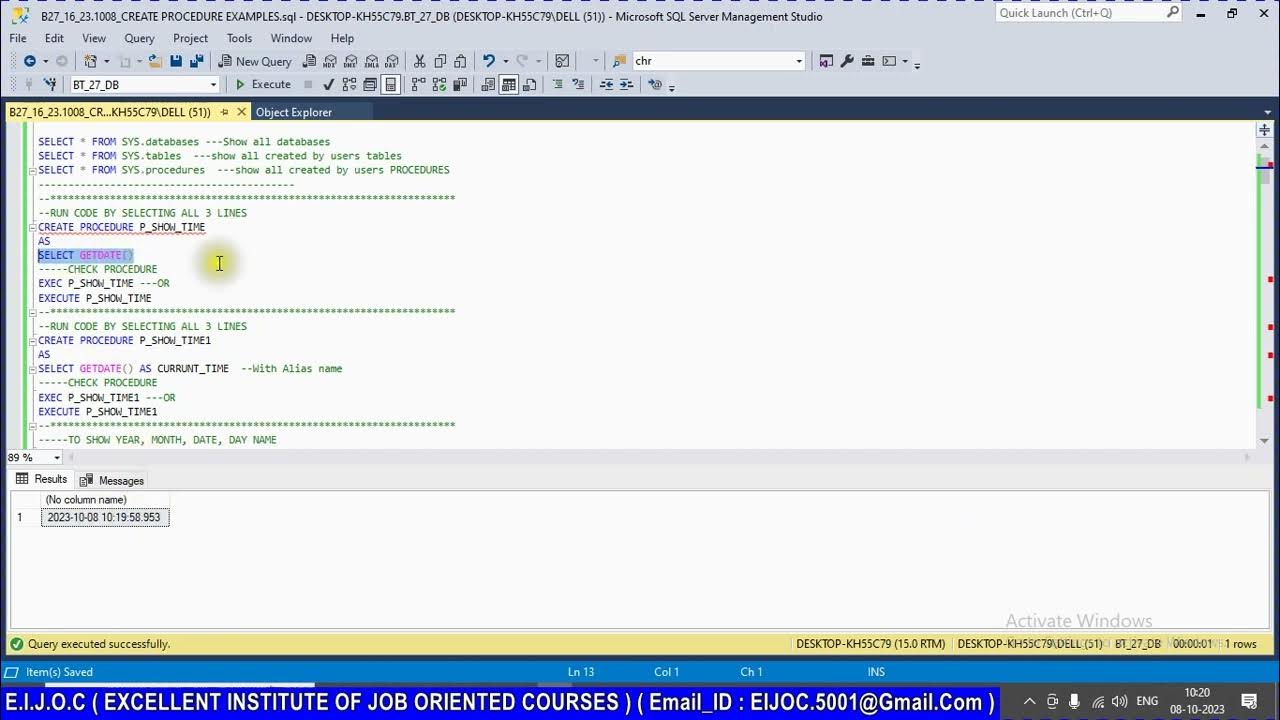Viewport: 1280px width, 720px height.
Task: Save the current SQL file
Action: coord(176,61)
